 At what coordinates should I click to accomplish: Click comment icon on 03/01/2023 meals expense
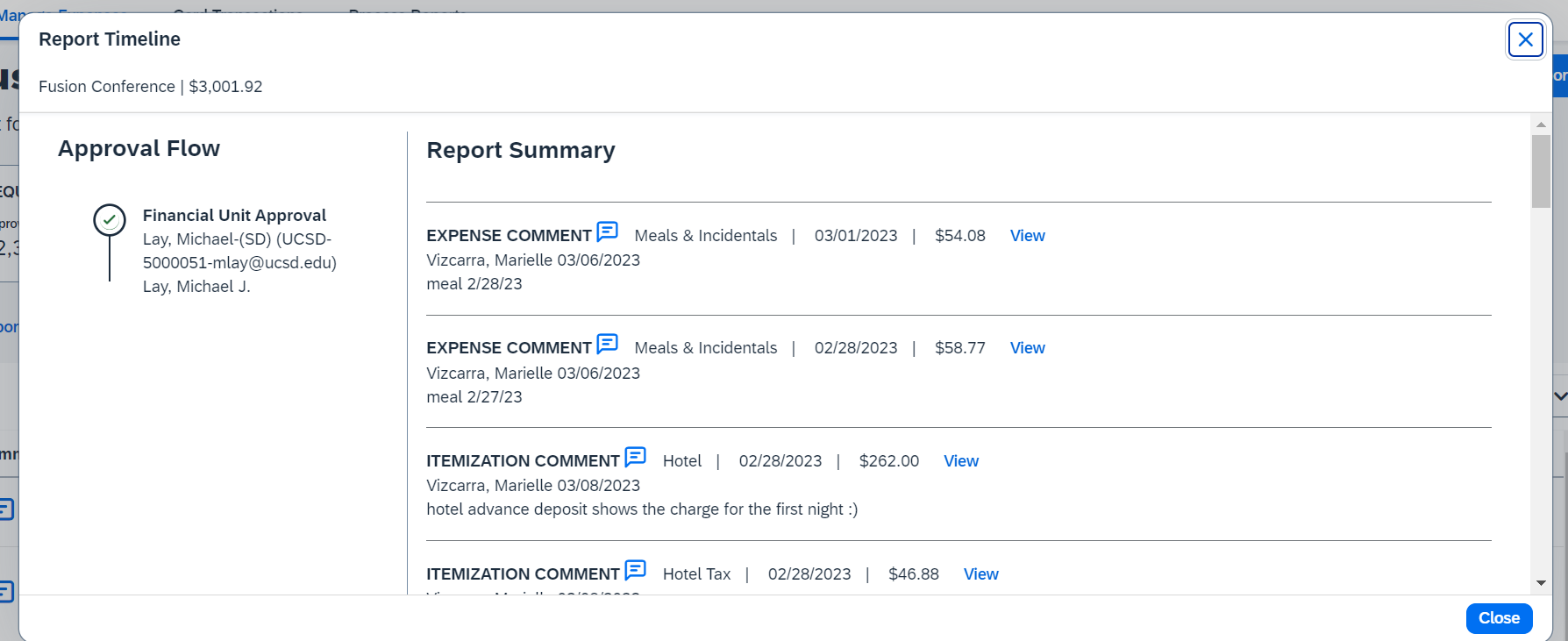607,231
